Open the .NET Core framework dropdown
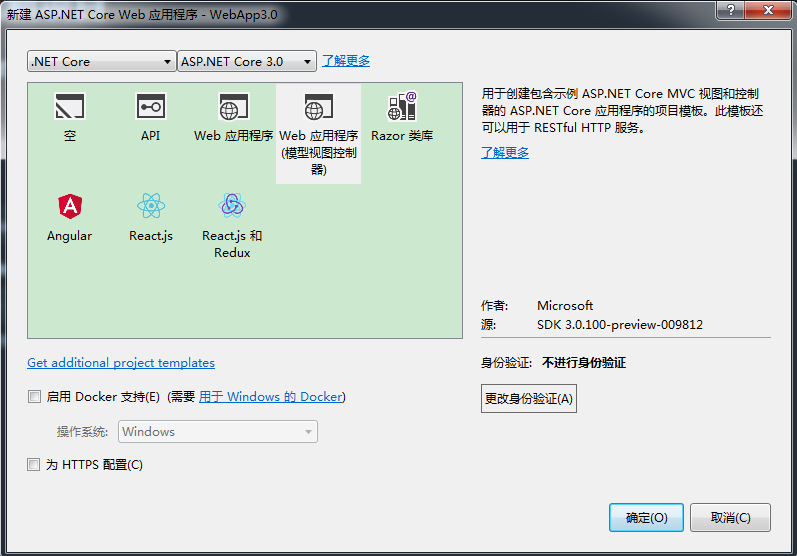Viewport: 797px width, 556px height. click(102, 61)
